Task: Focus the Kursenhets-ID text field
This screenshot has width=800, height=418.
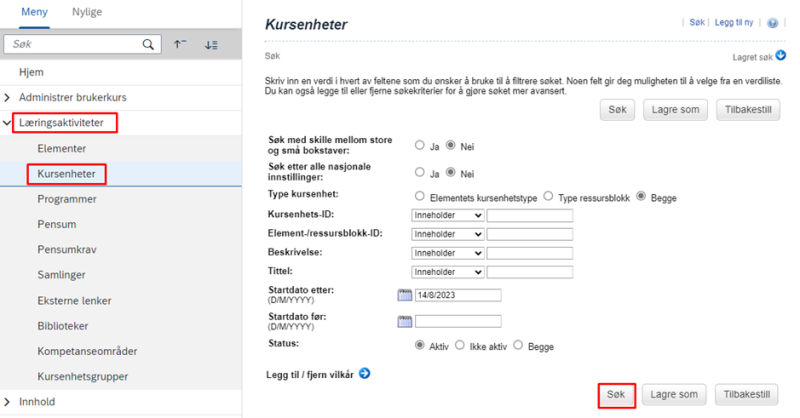Action: (x=530, y=215)
